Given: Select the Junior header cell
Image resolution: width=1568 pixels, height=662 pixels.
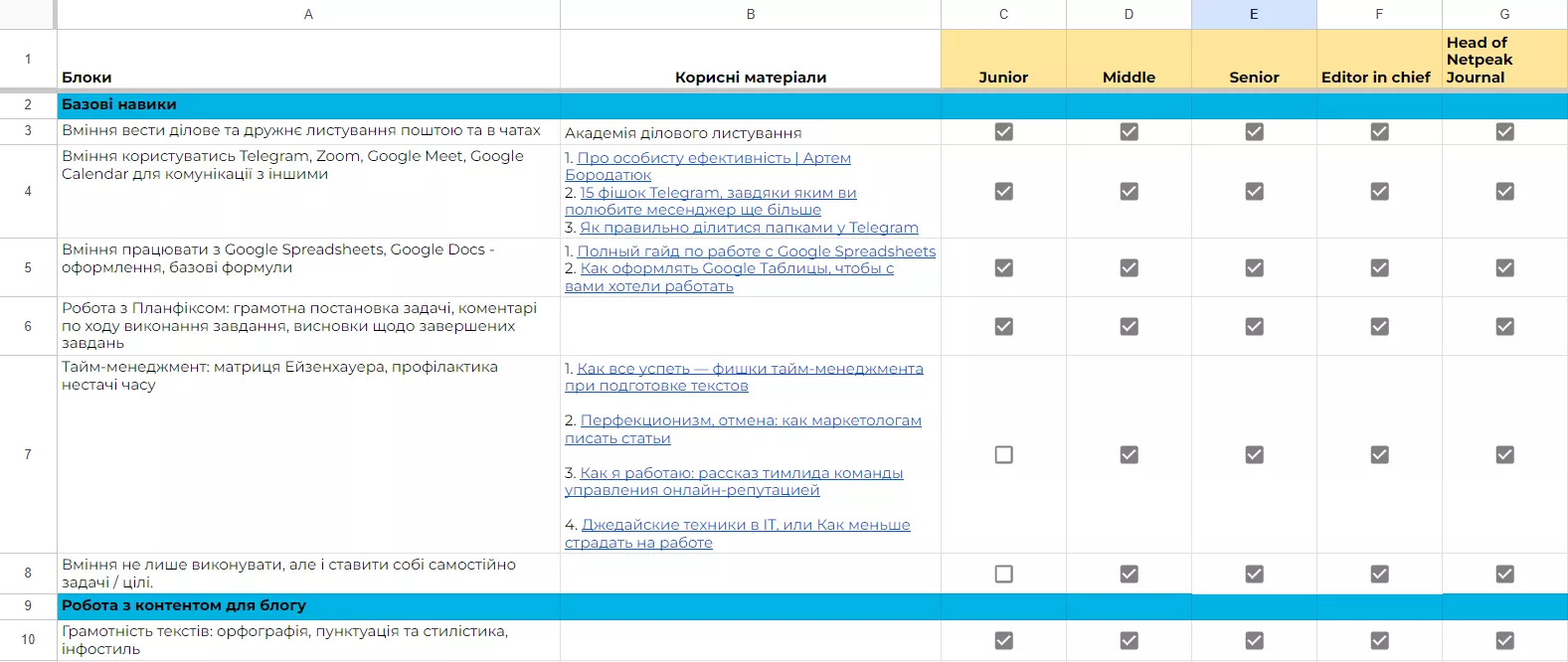Looking at the screenshot, I should click(x=1003, y=59).
